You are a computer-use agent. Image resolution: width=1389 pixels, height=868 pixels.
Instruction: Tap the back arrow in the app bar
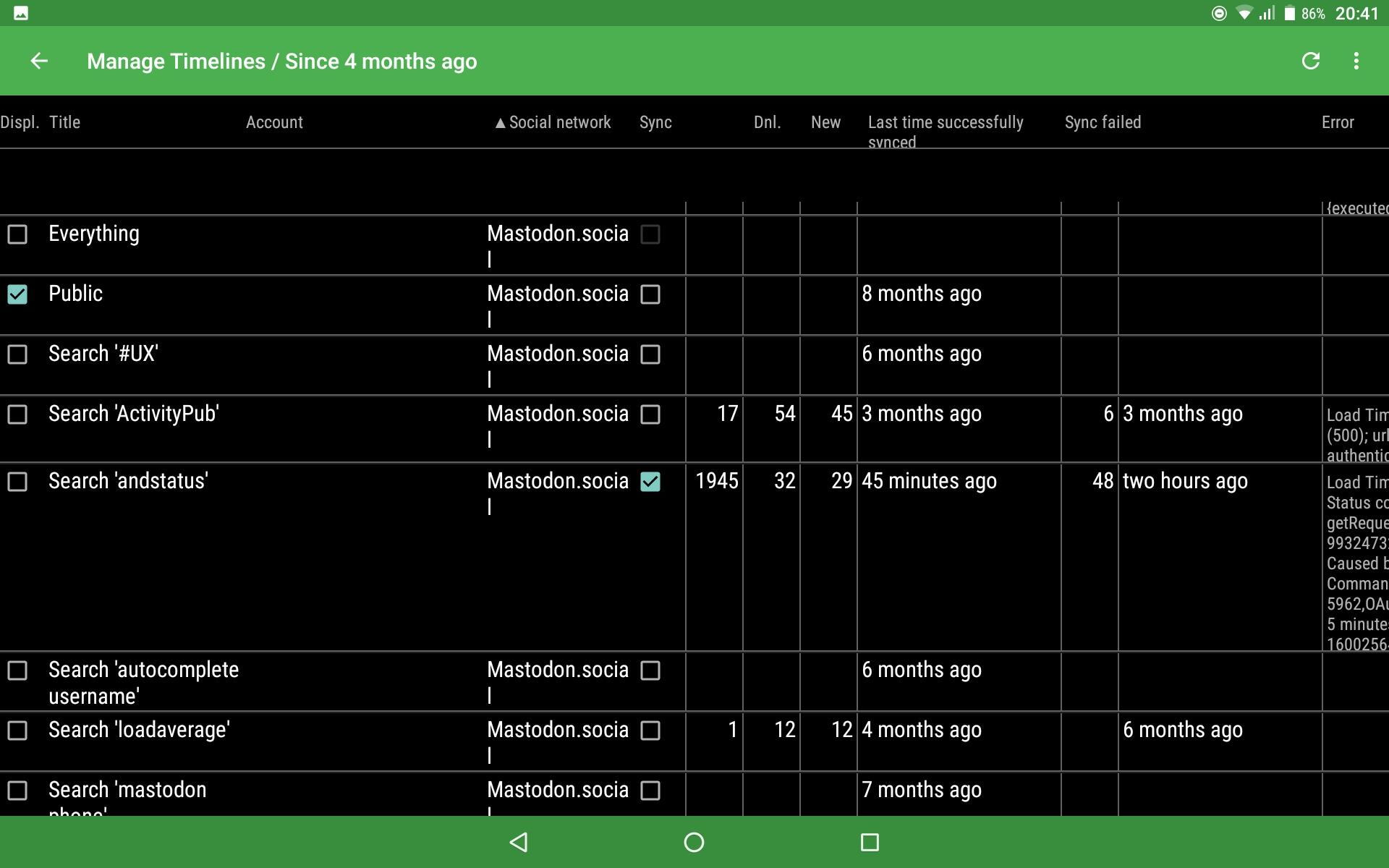(39, 61)
